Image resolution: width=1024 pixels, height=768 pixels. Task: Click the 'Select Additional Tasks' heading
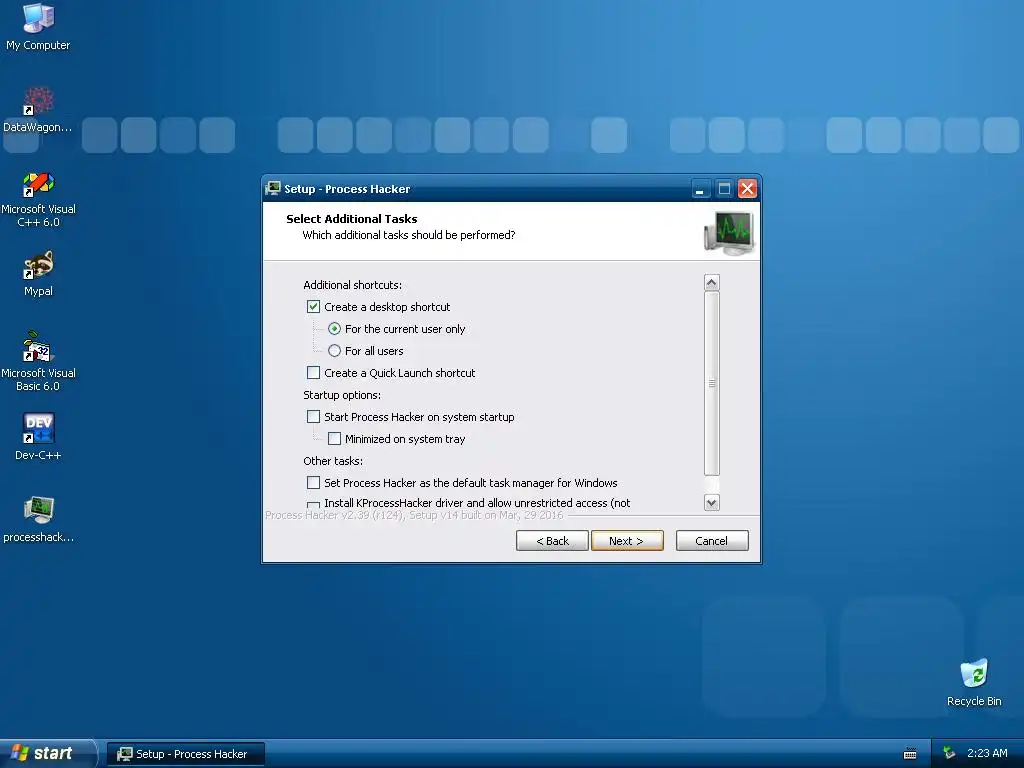click(x=351, y=219)
